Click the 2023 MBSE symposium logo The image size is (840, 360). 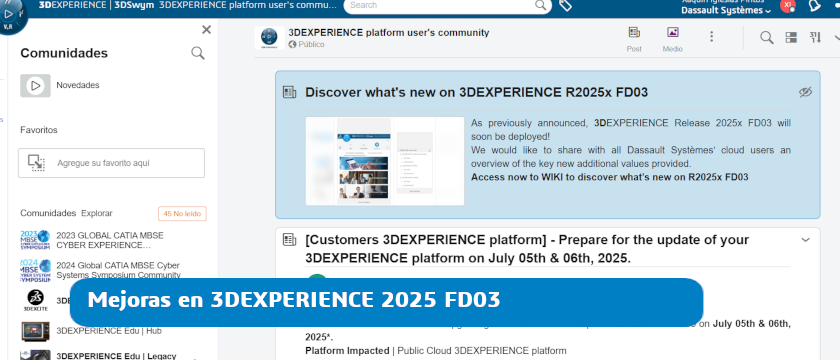(35, 240)
